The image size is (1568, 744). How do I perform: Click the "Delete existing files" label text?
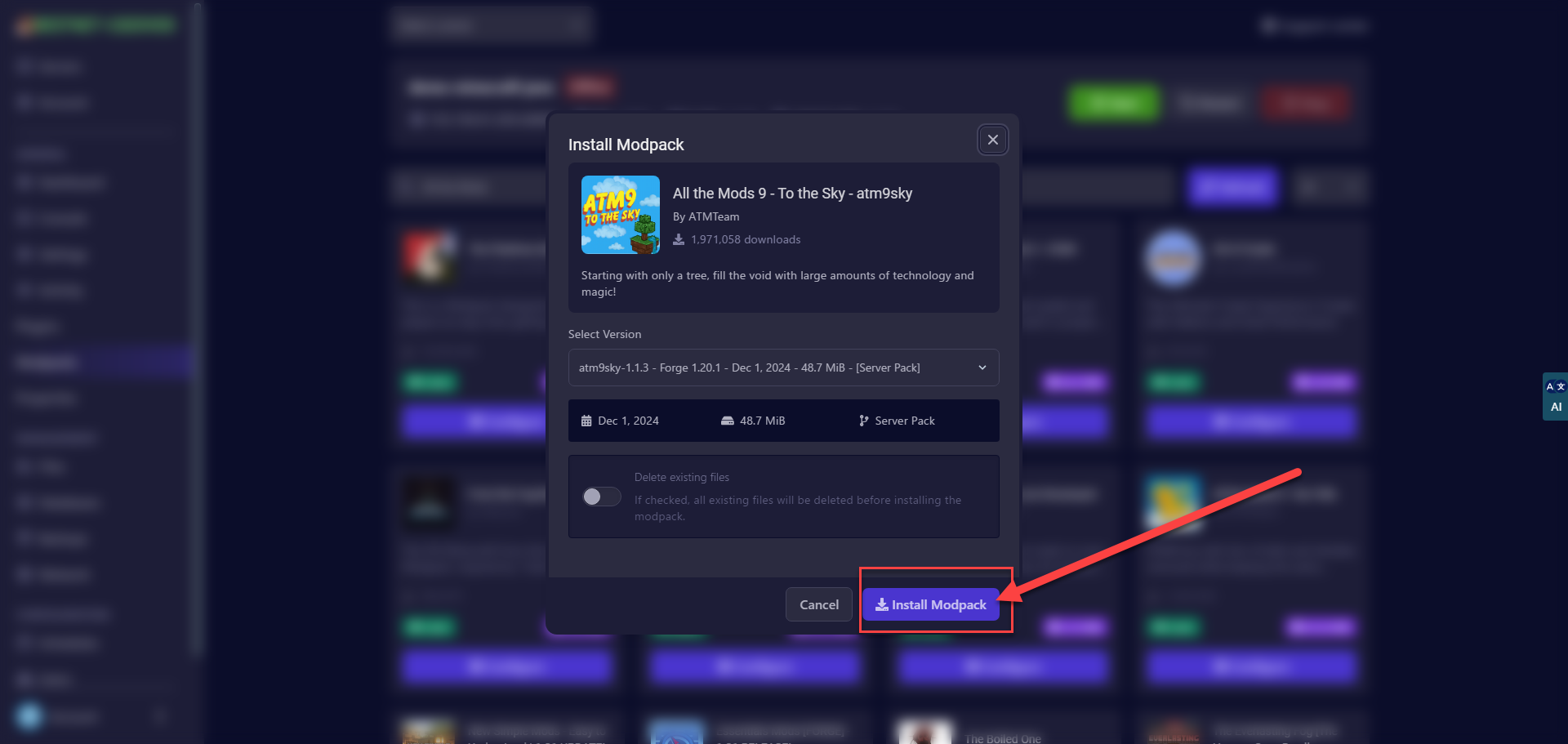[x=682, y=477]
